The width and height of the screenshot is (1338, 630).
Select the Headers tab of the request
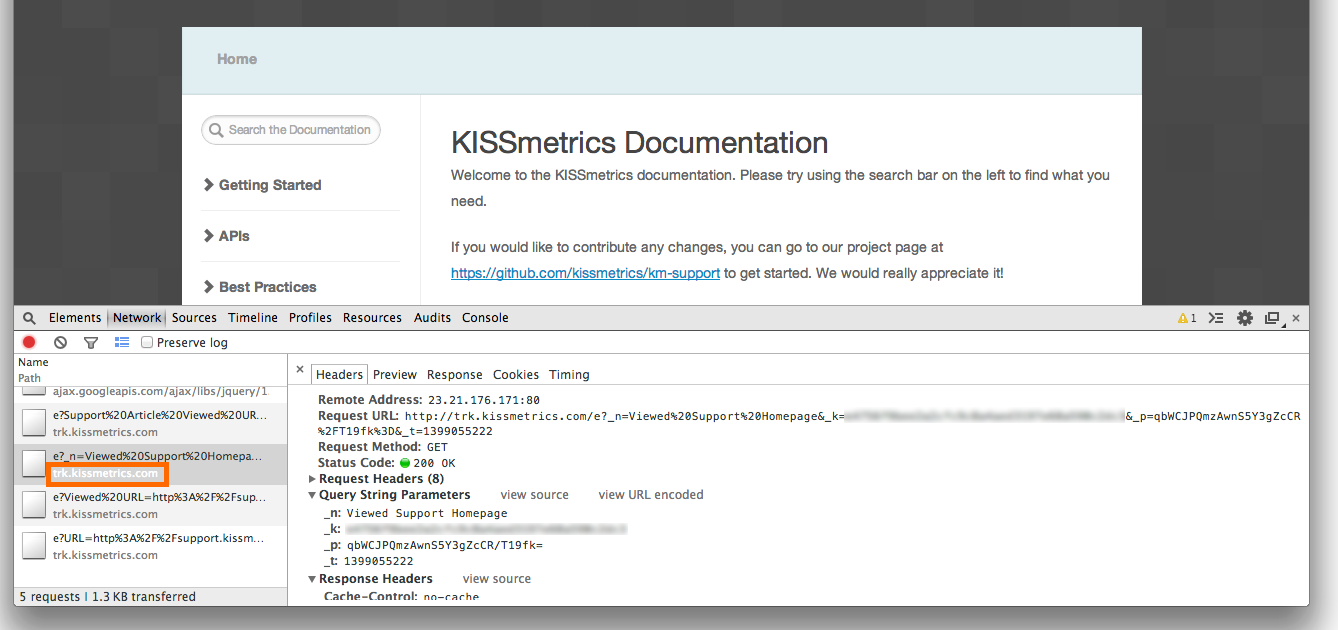pyautogui.click(x=339, y=374)
